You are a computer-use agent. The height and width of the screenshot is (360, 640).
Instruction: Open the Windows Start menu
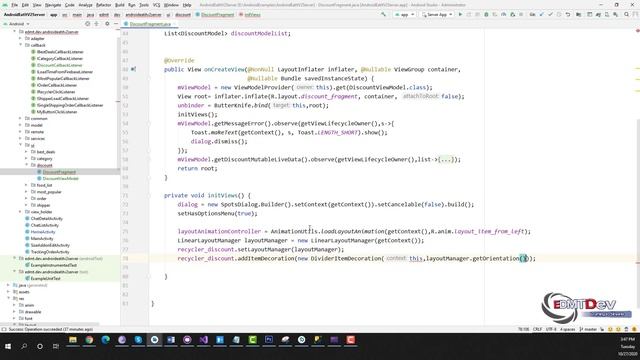[8, 346]
